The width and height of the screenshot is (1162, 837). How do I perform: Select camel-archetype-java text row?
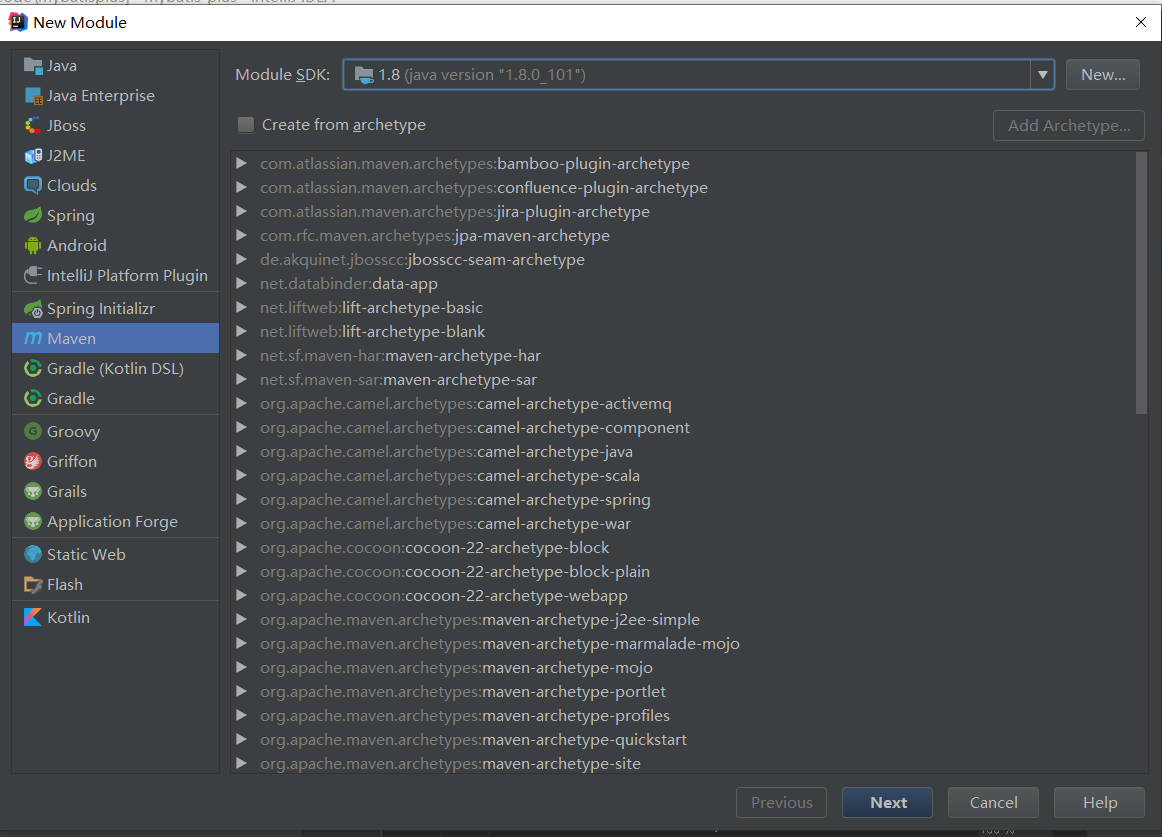[446, 451]
